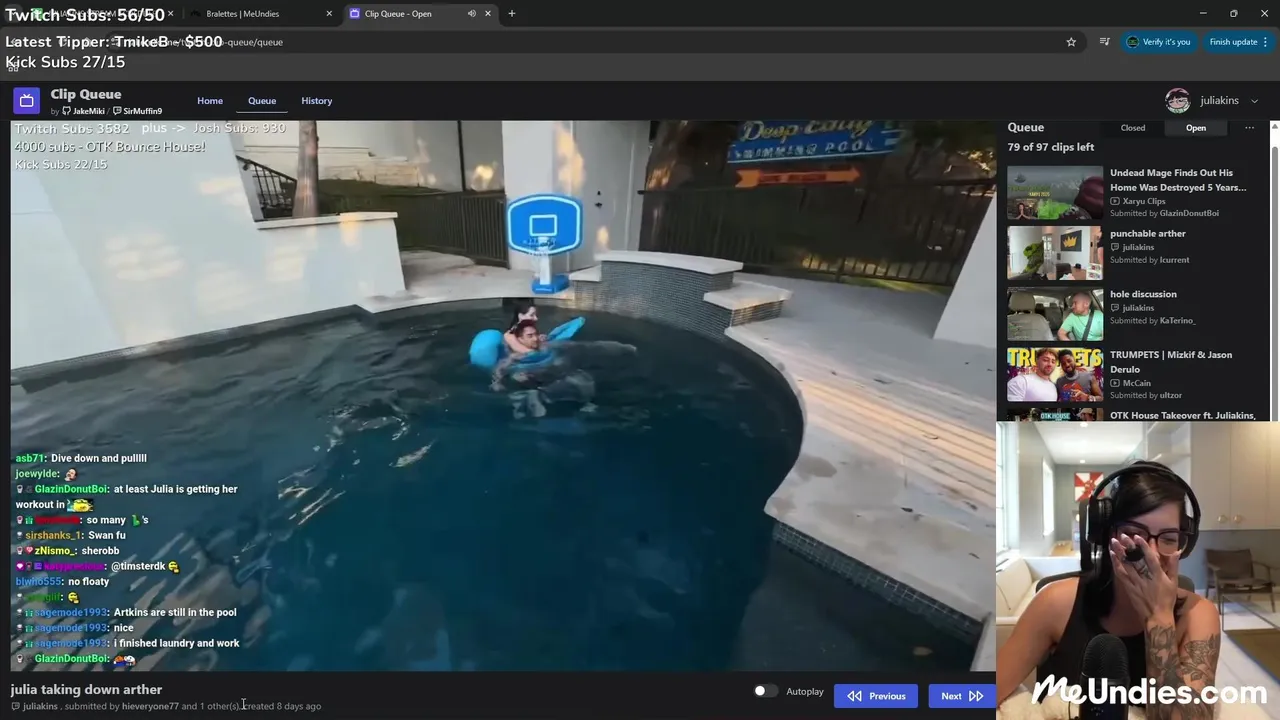Click submitter Icurrent in queue

1174,260
